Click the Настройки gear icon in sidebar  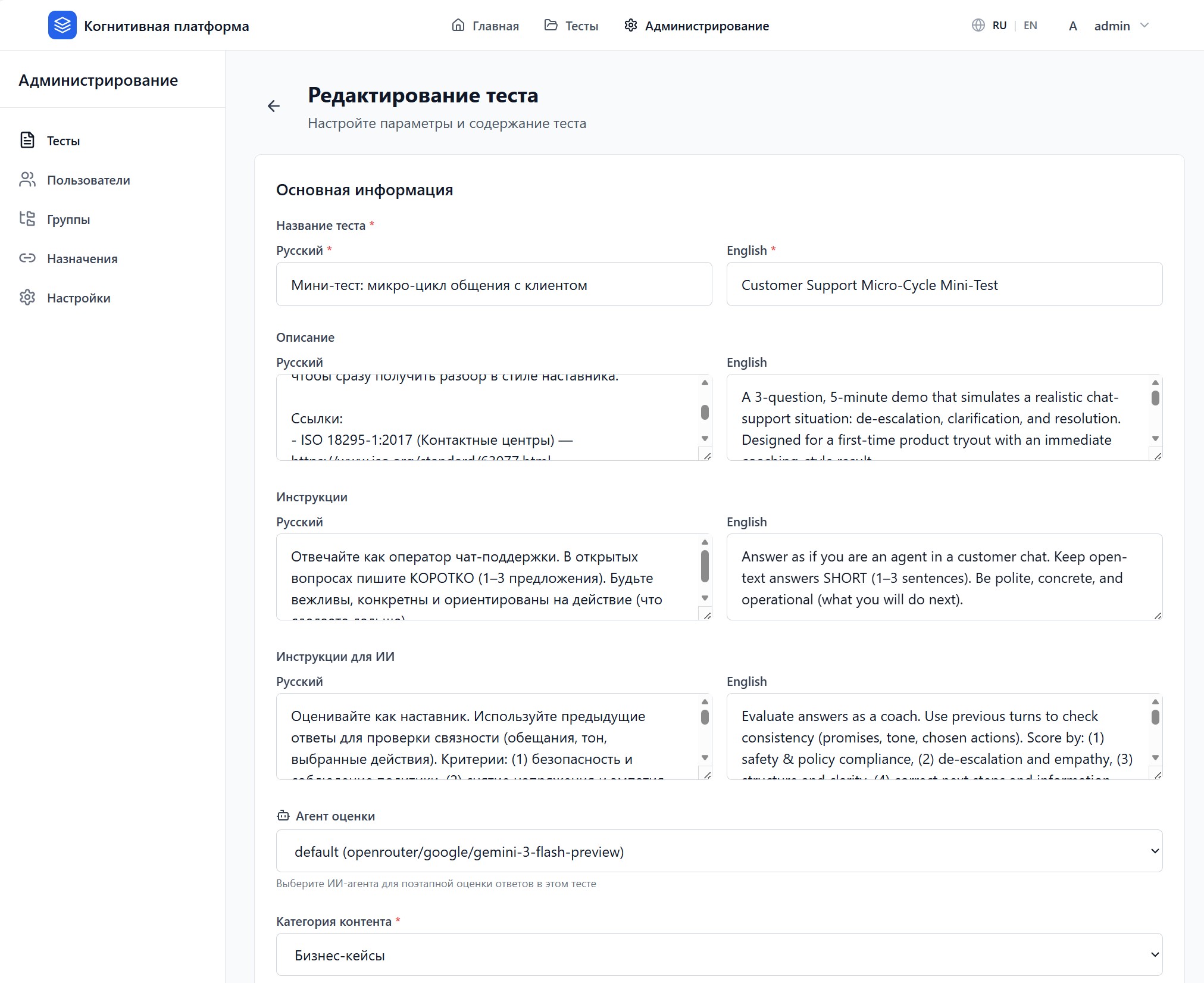(28, 298)
